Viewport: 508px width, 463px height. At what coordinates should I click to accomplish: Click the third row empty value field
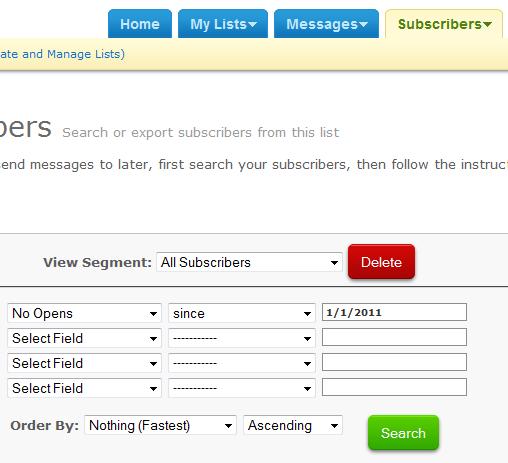click(394, 362)
